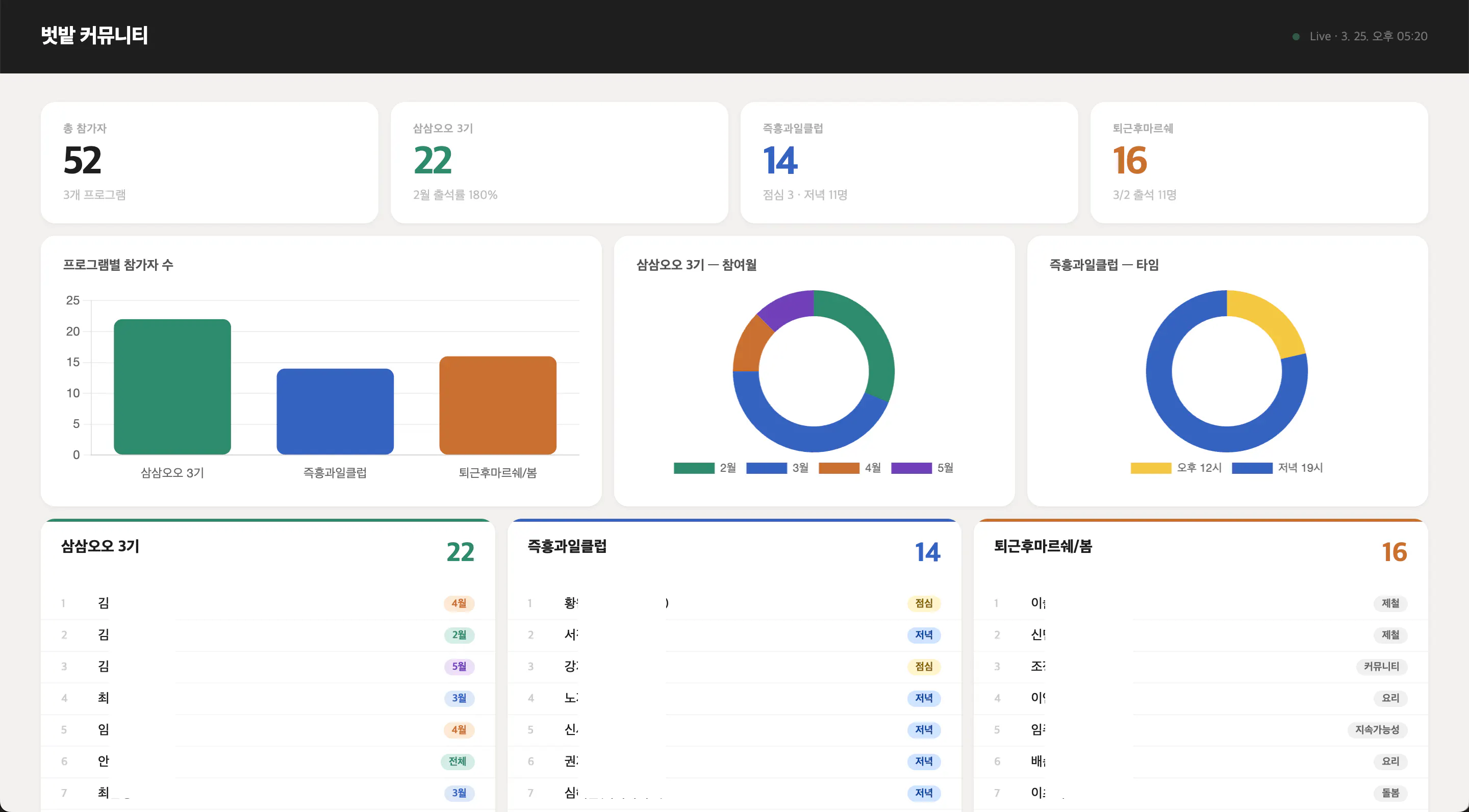The width and height of the screenshot is (1469, 812).
Task: Click the green Live status dot
Action: pyautogui.click(x=1296, y=37)
